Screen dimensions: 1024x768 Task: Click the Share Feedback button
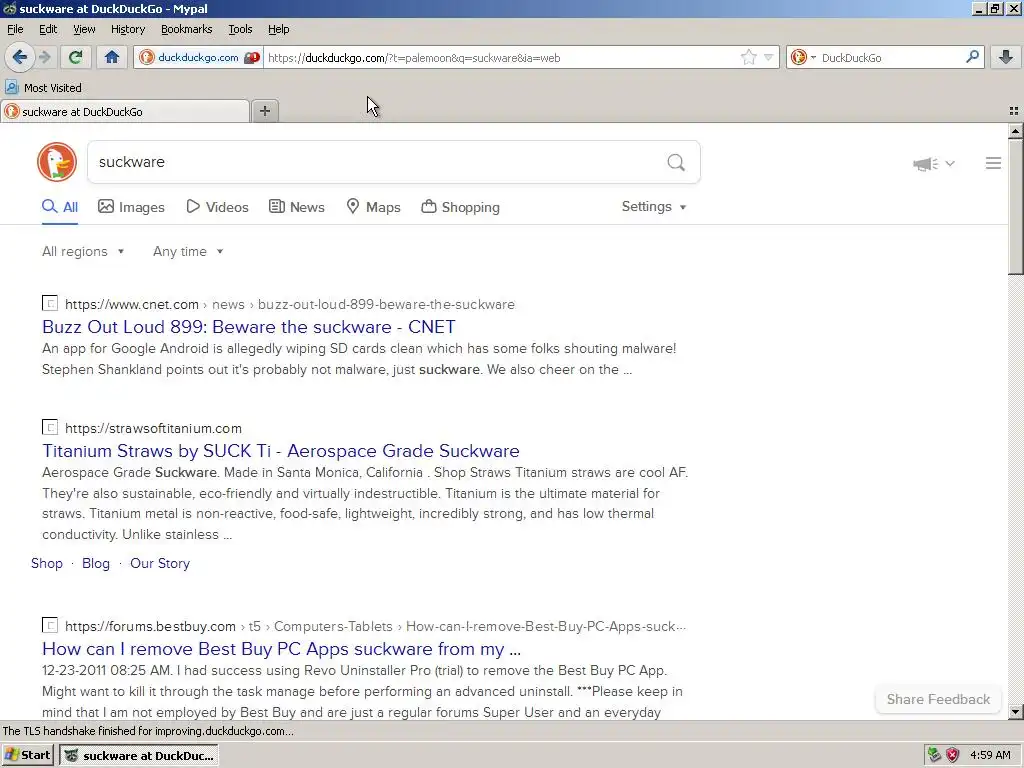[x=938, y=699]
